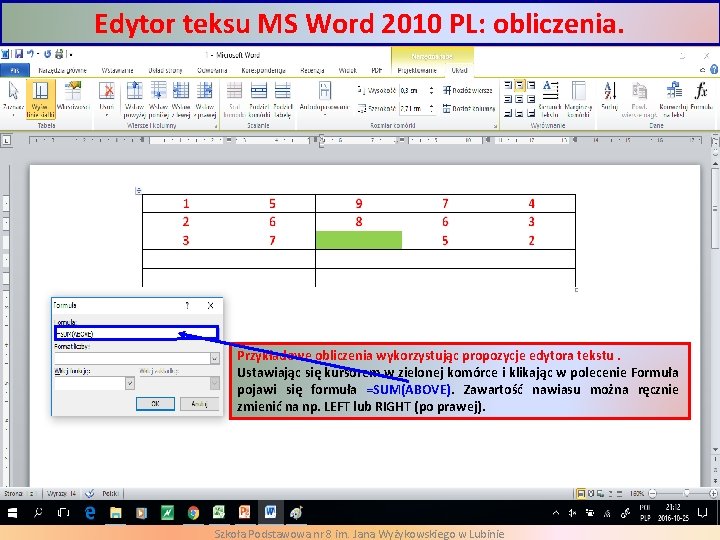Open the Wklej funkcję dropdown arrow
Image resolution: width=720 pixels, height=540 pixels.
pyautogui.click(x=130, y=383)
